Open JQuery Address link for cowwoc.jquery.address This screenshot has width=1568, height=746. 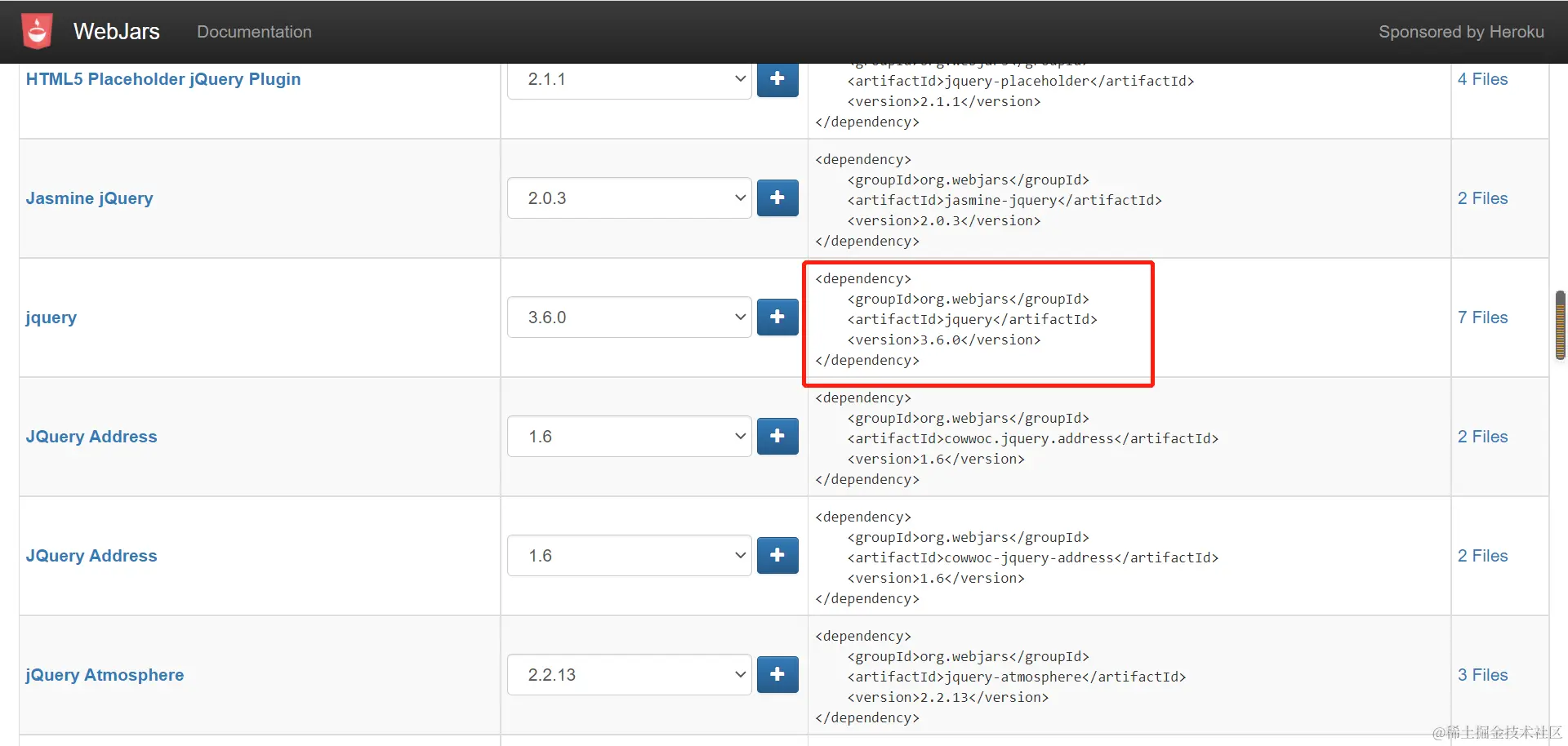point(91,437)
